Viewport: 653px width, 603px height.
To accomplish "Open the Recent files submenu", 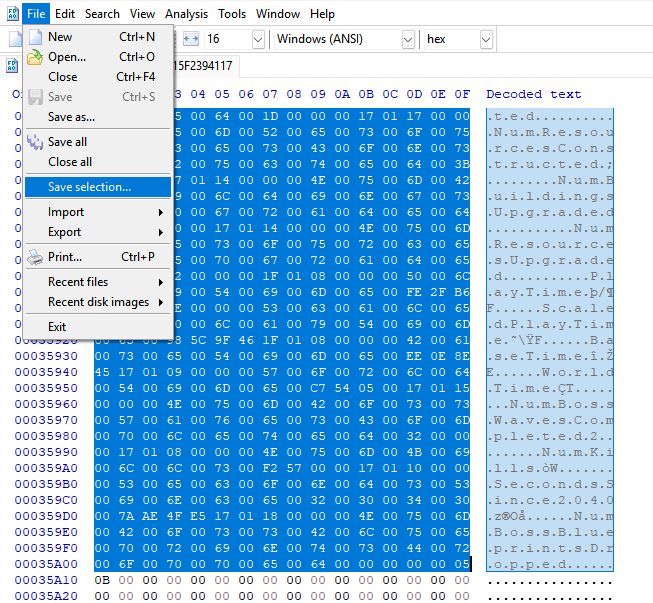I will pyautogui.click(x=98, y=282).
